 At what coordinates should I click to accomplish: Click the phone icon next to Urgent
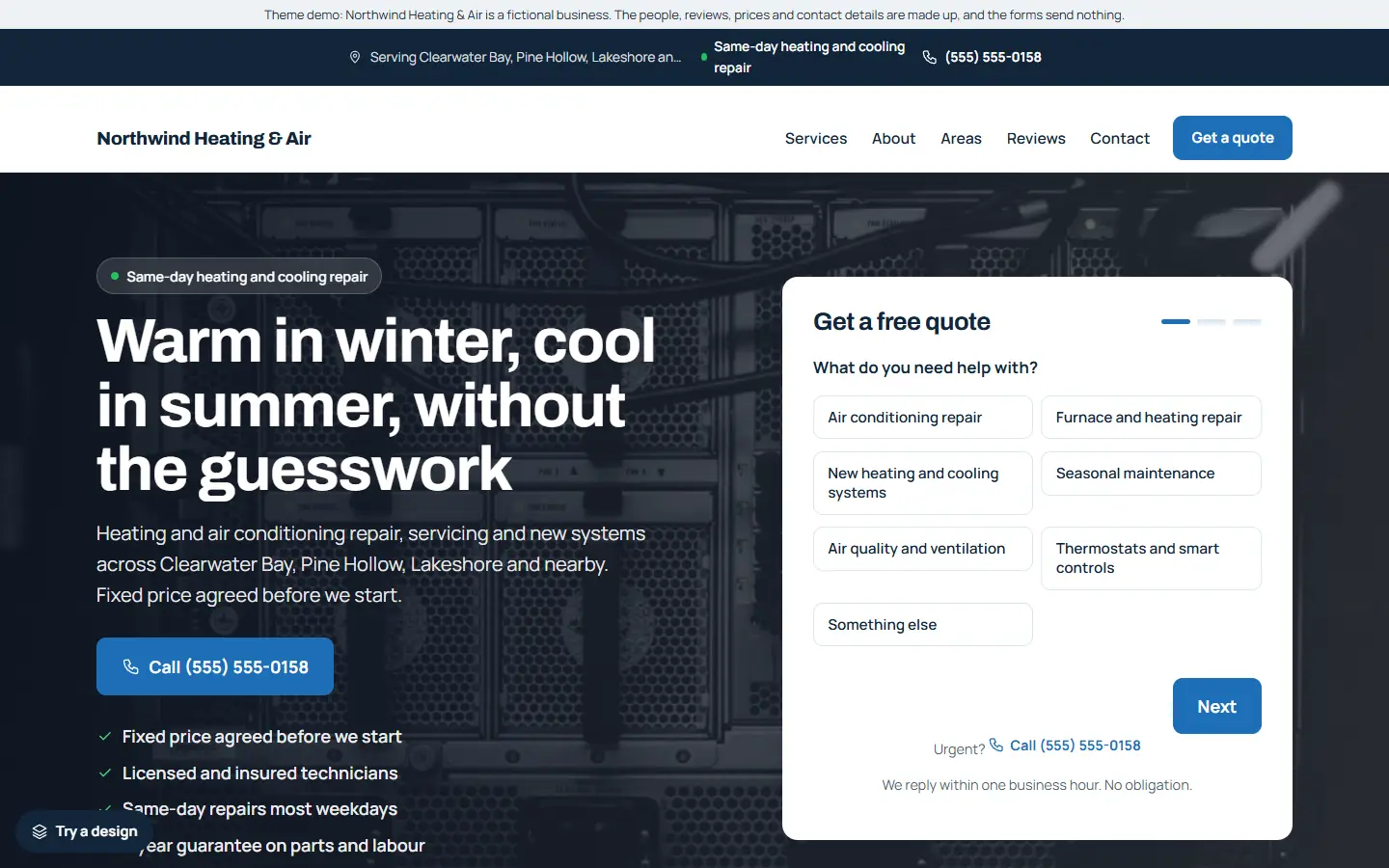[996, 745]
